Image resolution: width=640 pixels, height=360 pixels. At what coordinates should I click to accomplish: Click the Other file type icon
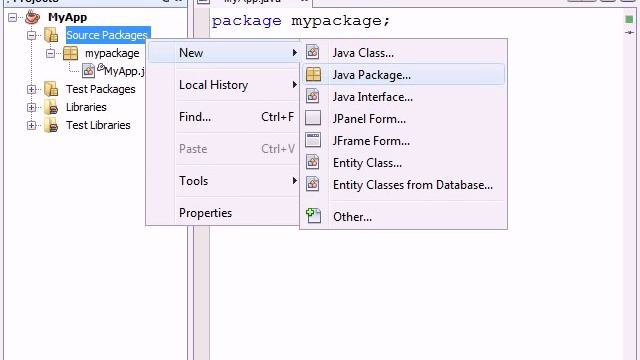[313, 216]
